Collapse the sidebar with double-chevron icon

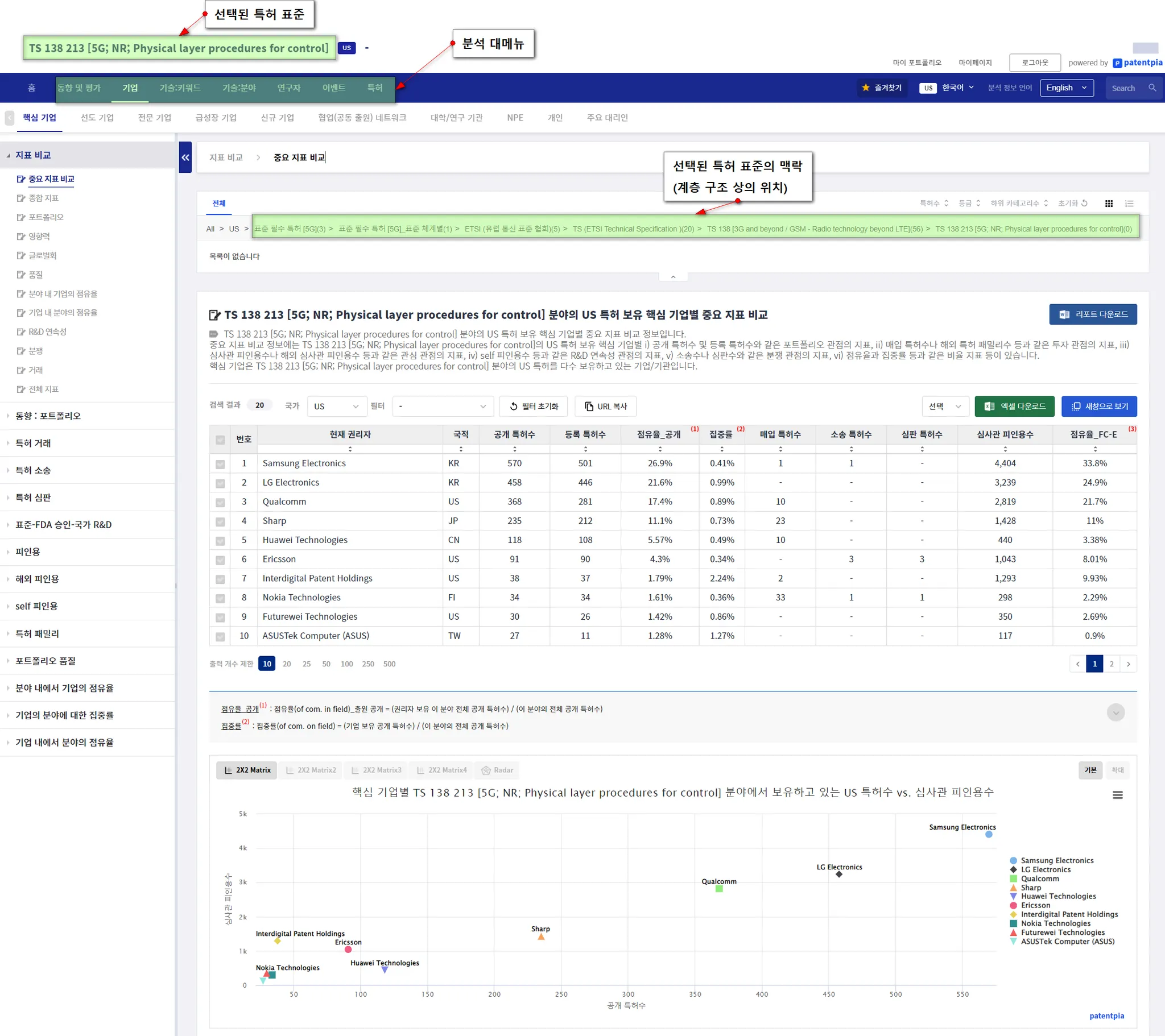tap(185, 158)
